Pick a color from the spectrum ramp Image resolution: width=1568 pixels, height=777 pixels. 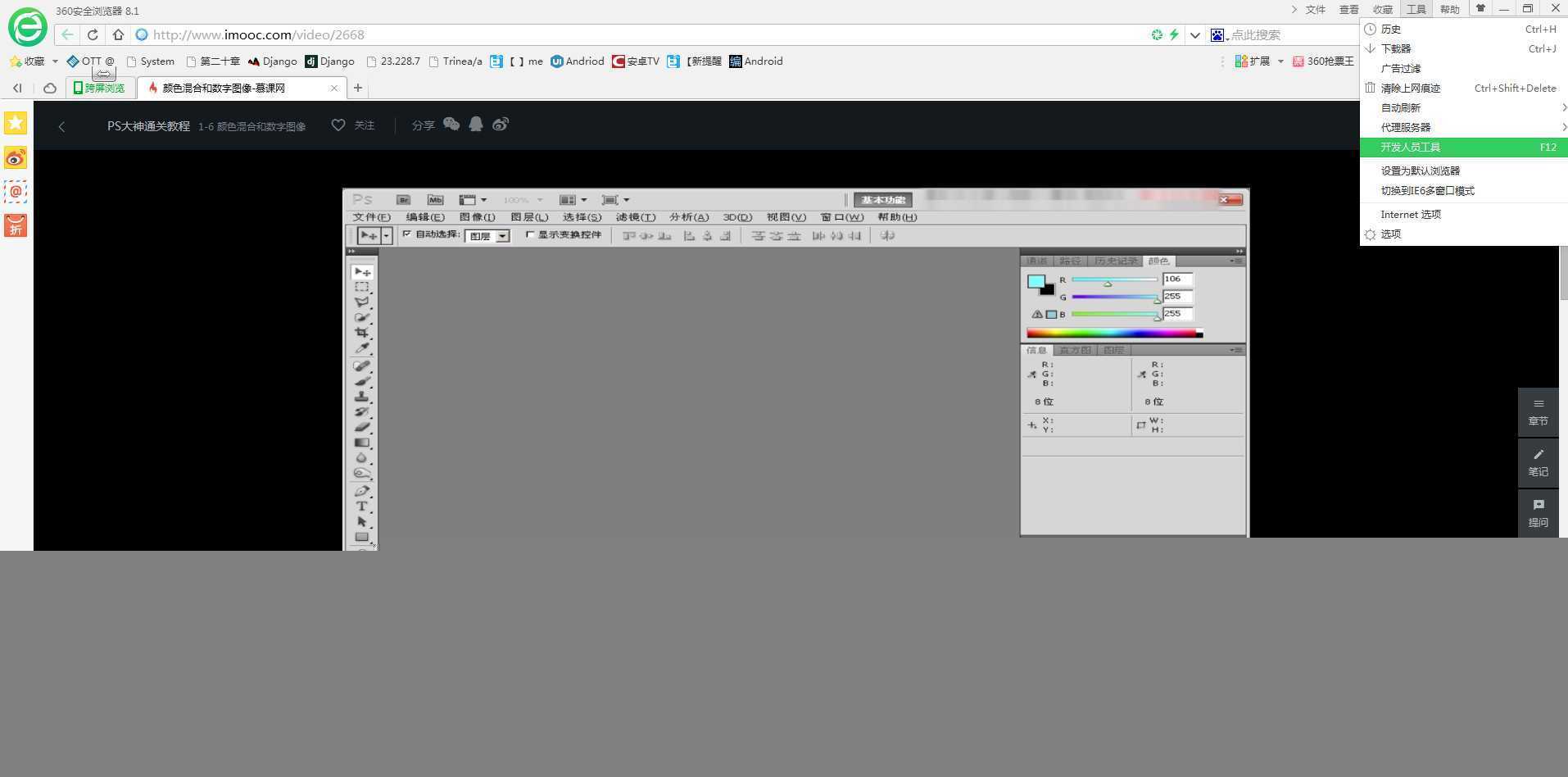click(x=1114, y=333)
